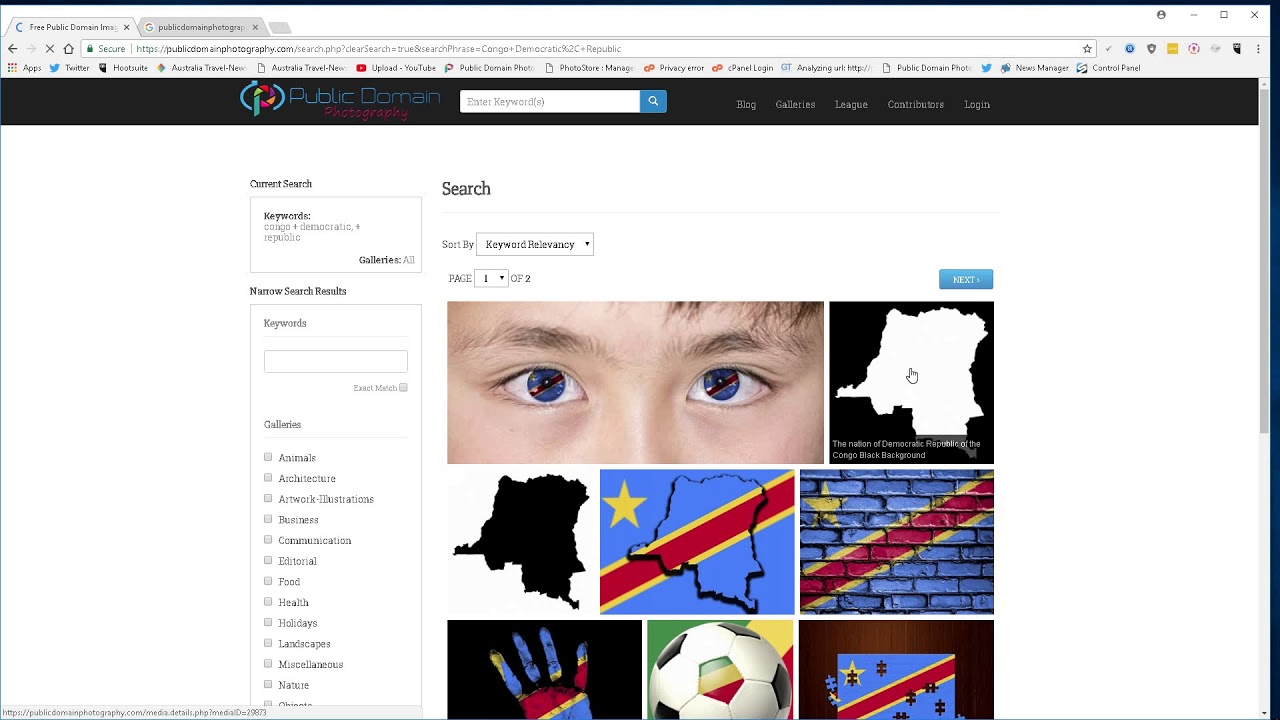
Task: Open the Login nav item
Action: pyautogui.click(x=977, y=104)
